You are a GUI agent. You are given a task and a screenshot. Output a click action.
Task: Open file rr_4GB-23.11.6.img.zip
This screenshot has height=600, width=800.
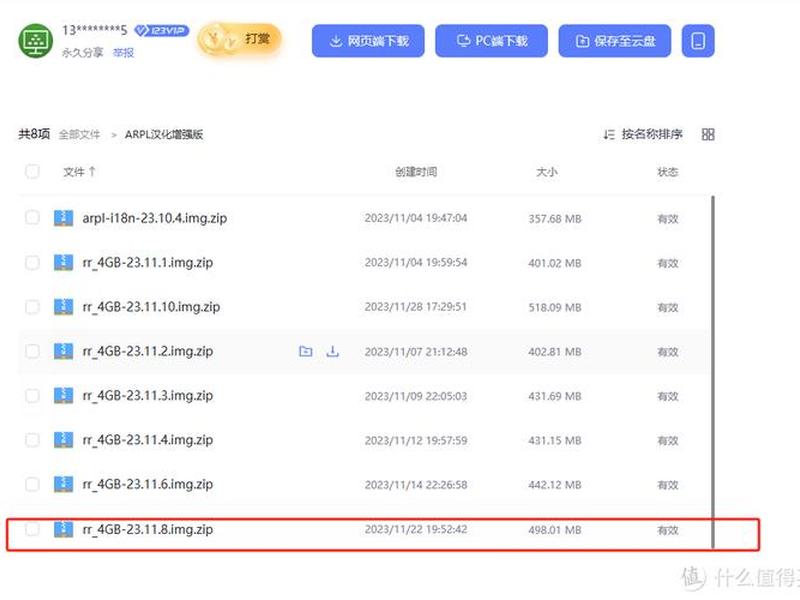(147, 485)
